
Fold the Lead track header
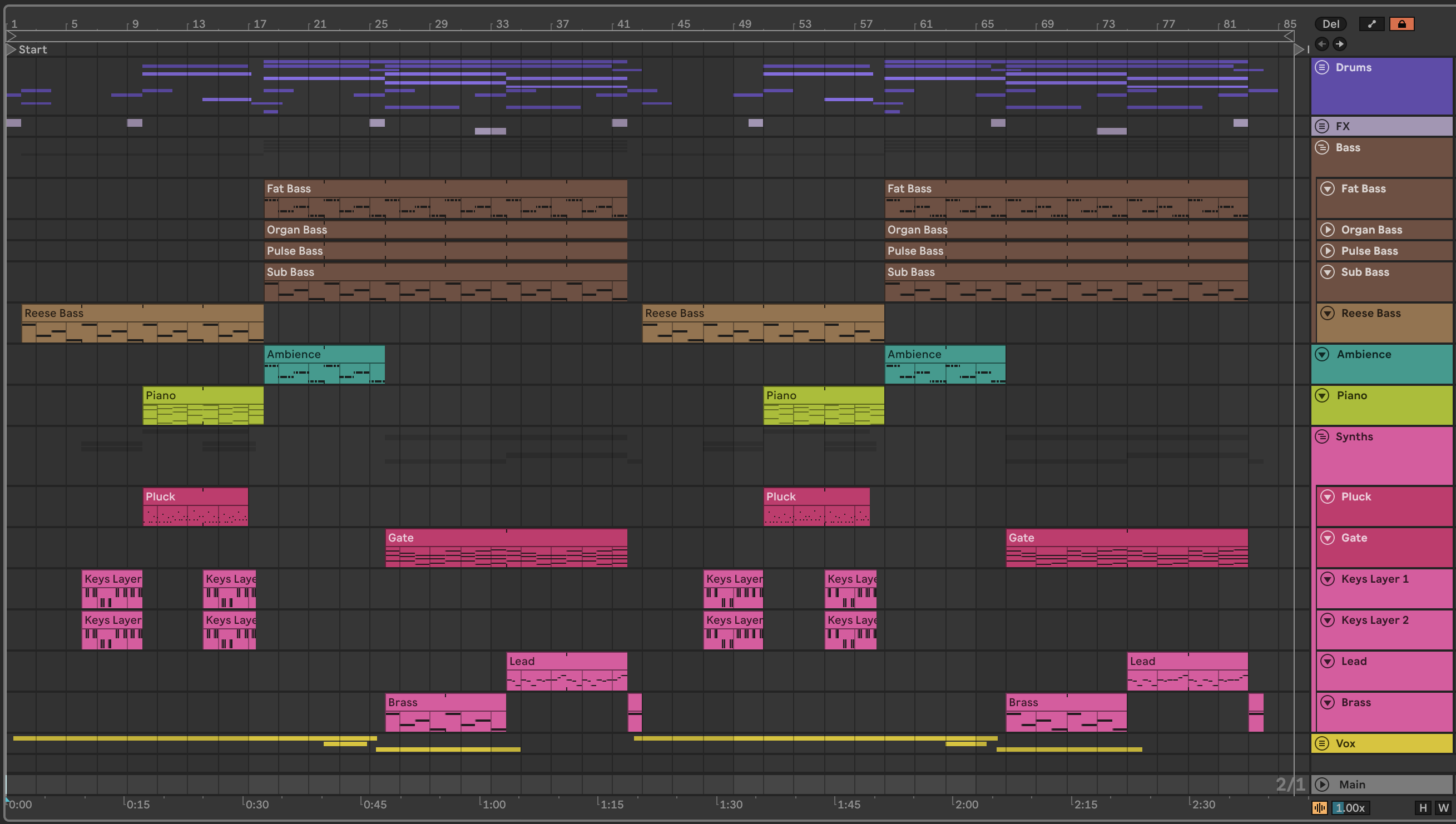[x=1328, y=661]
